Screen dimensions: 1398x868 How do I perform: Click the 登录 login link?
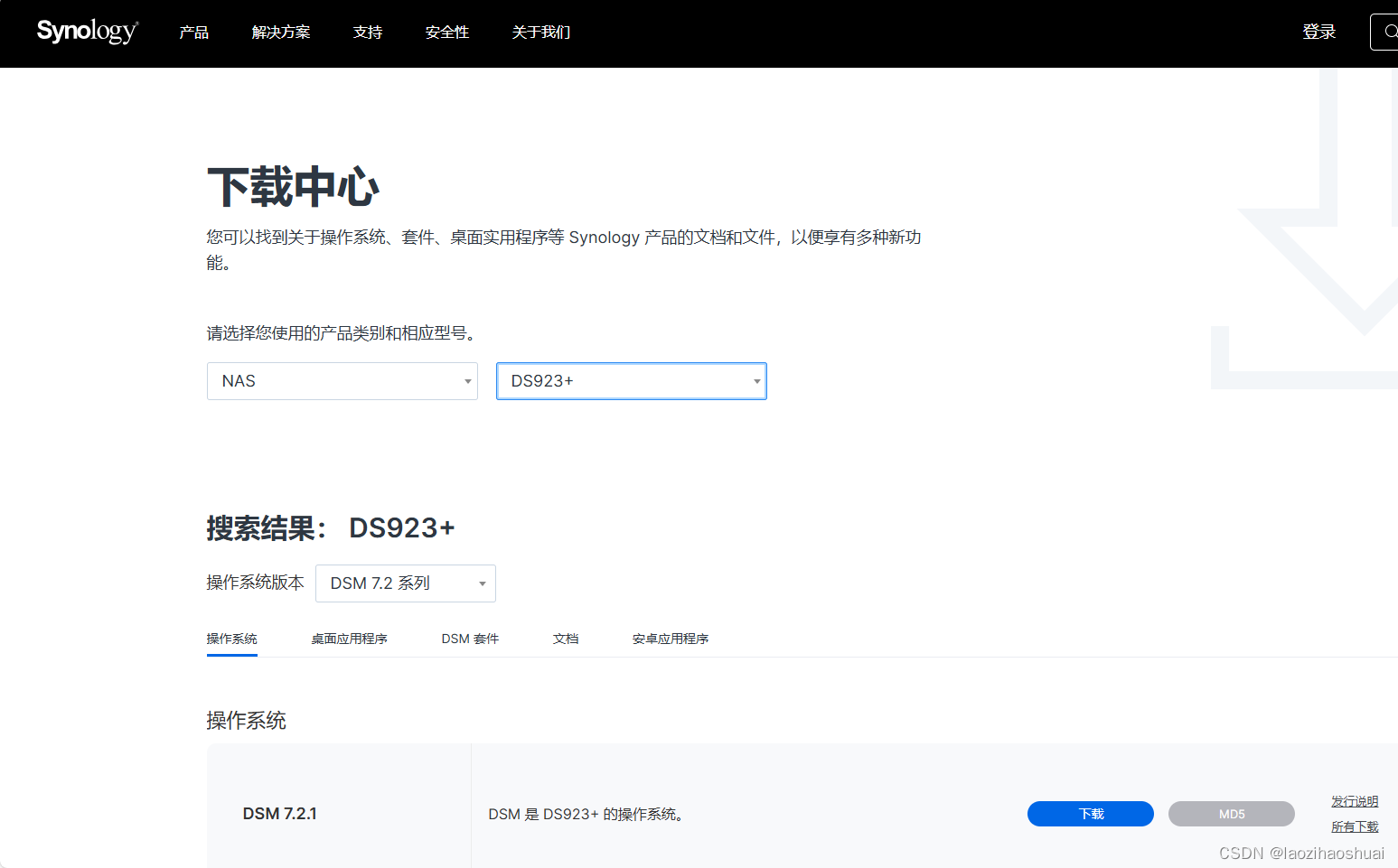tap(1318, 33)
